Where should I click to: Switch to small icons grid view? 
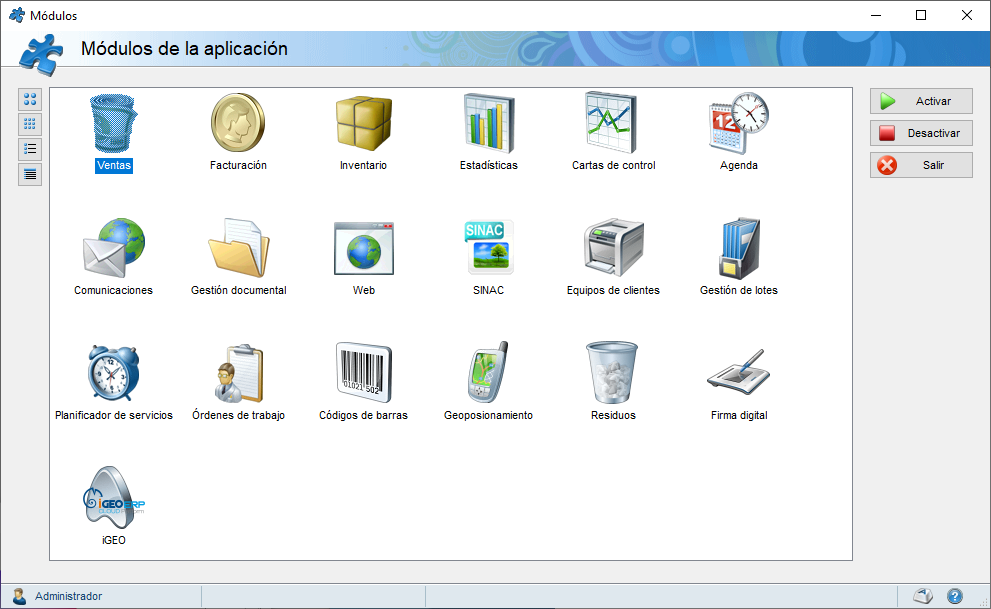(30, 124)
